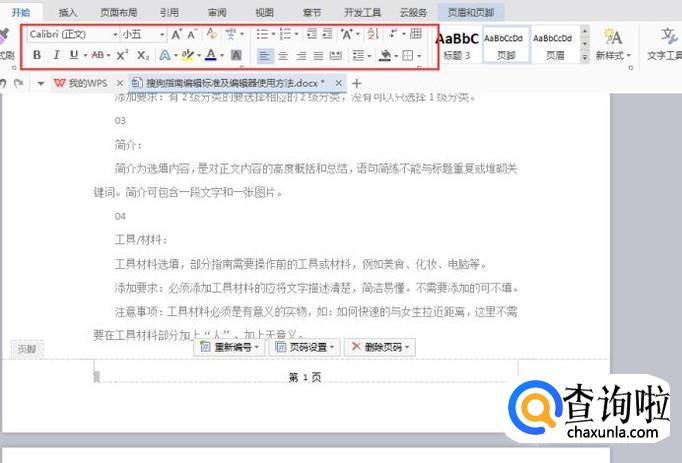Screen dimensions: 682x463
Task: Apply the 标题 3 heading style
Action: (x=457, y=44)
